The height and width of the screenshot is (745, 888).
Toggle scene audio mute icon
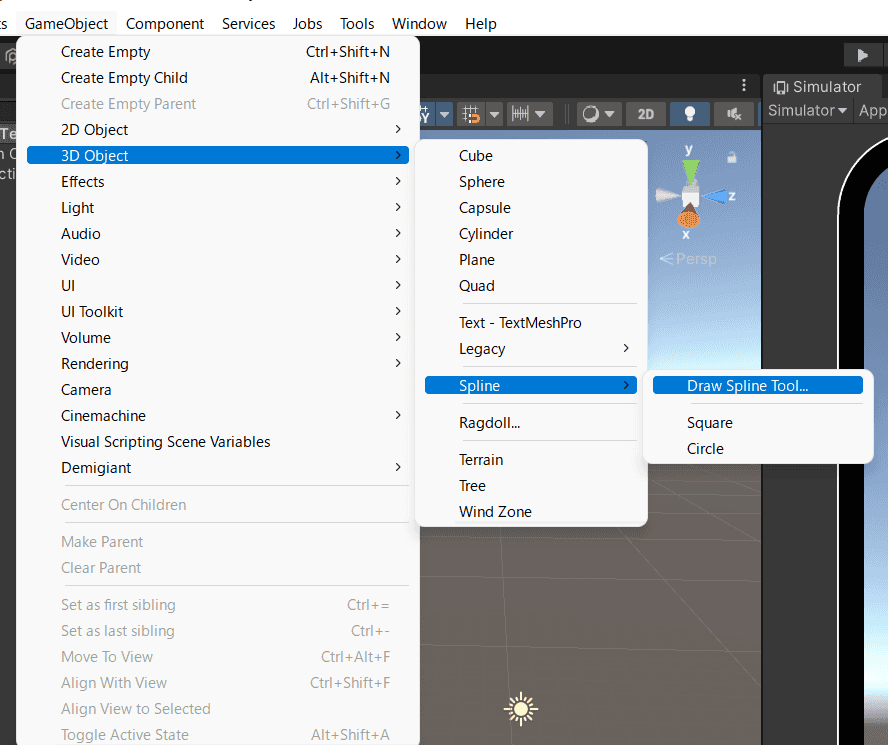point(734,114)
